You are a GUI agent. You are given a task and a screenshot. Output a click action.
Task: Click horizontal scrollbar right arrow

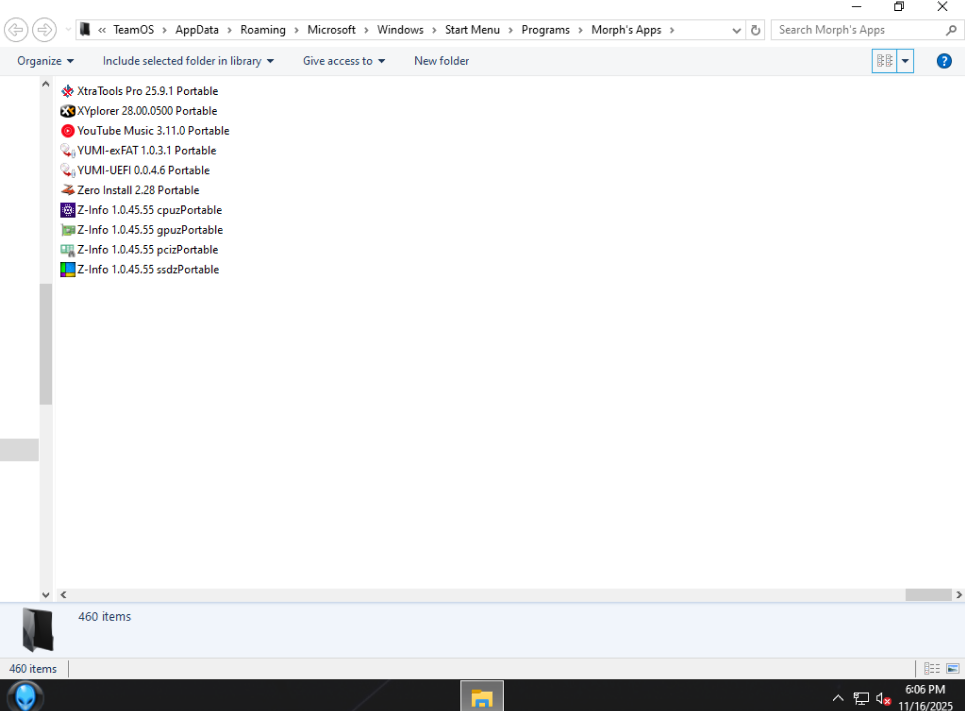(x=958, y=595)
